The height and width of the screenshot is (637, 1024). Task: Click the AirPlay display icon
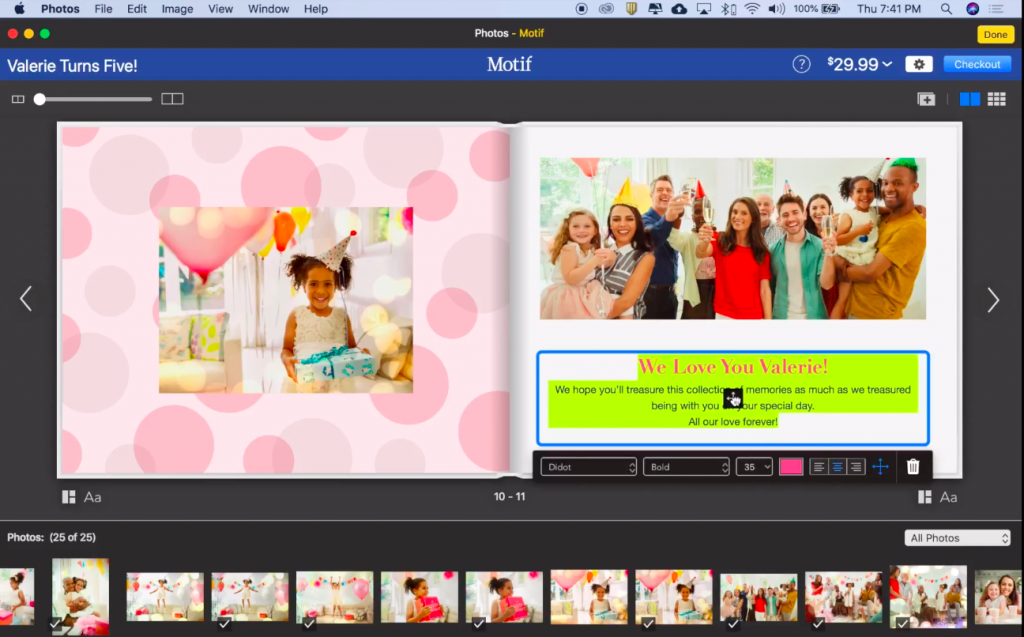pyautogui.click(x=703, y=9)
